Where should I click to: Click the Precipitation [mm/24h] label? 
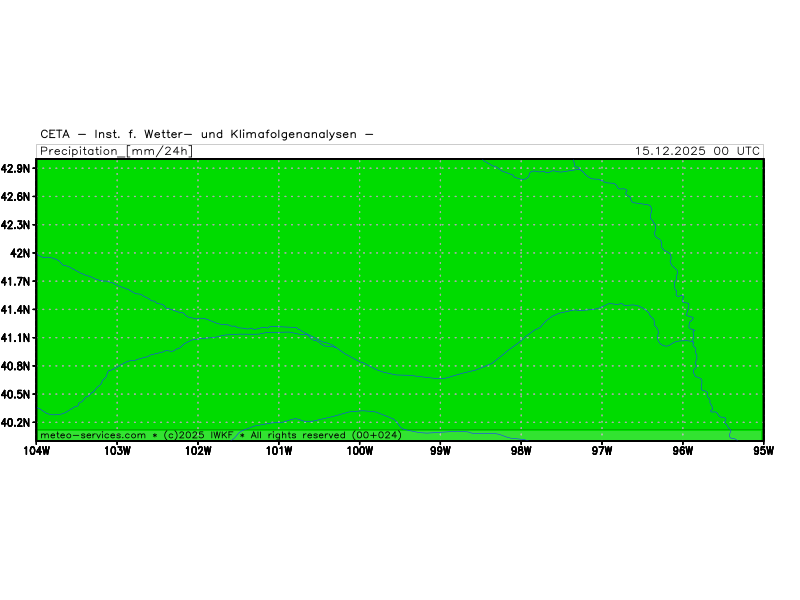(x=116, y=151)
